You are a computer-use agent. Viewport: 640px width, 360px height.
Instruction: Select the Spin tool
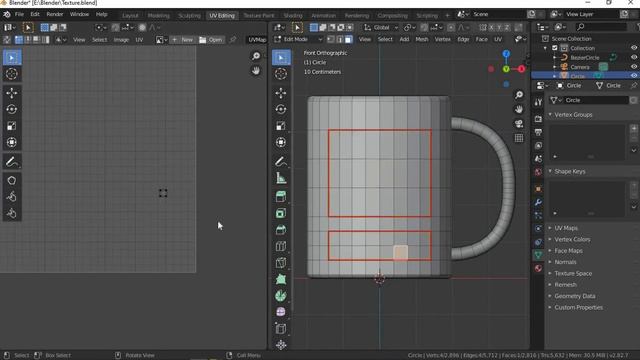tap(281, 296)
